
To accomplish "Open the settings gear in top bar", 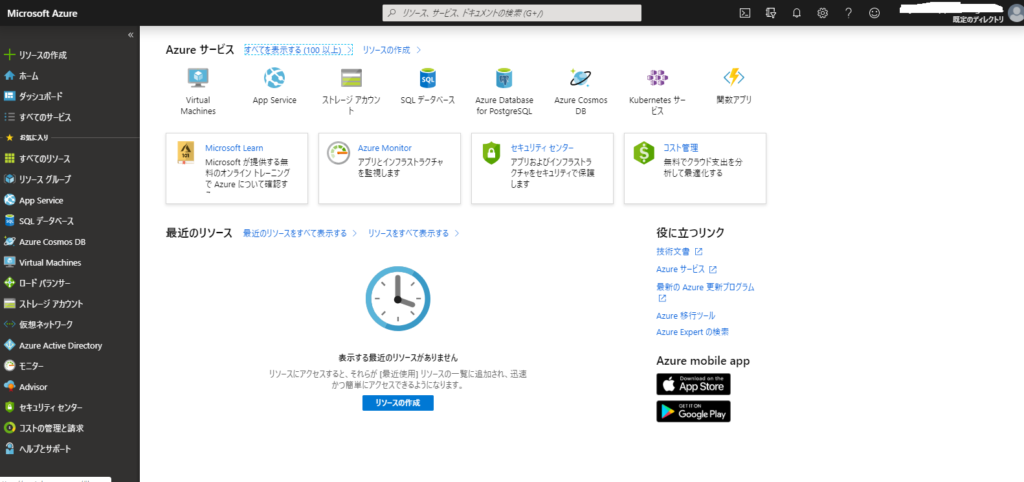I will coord(823,13).
